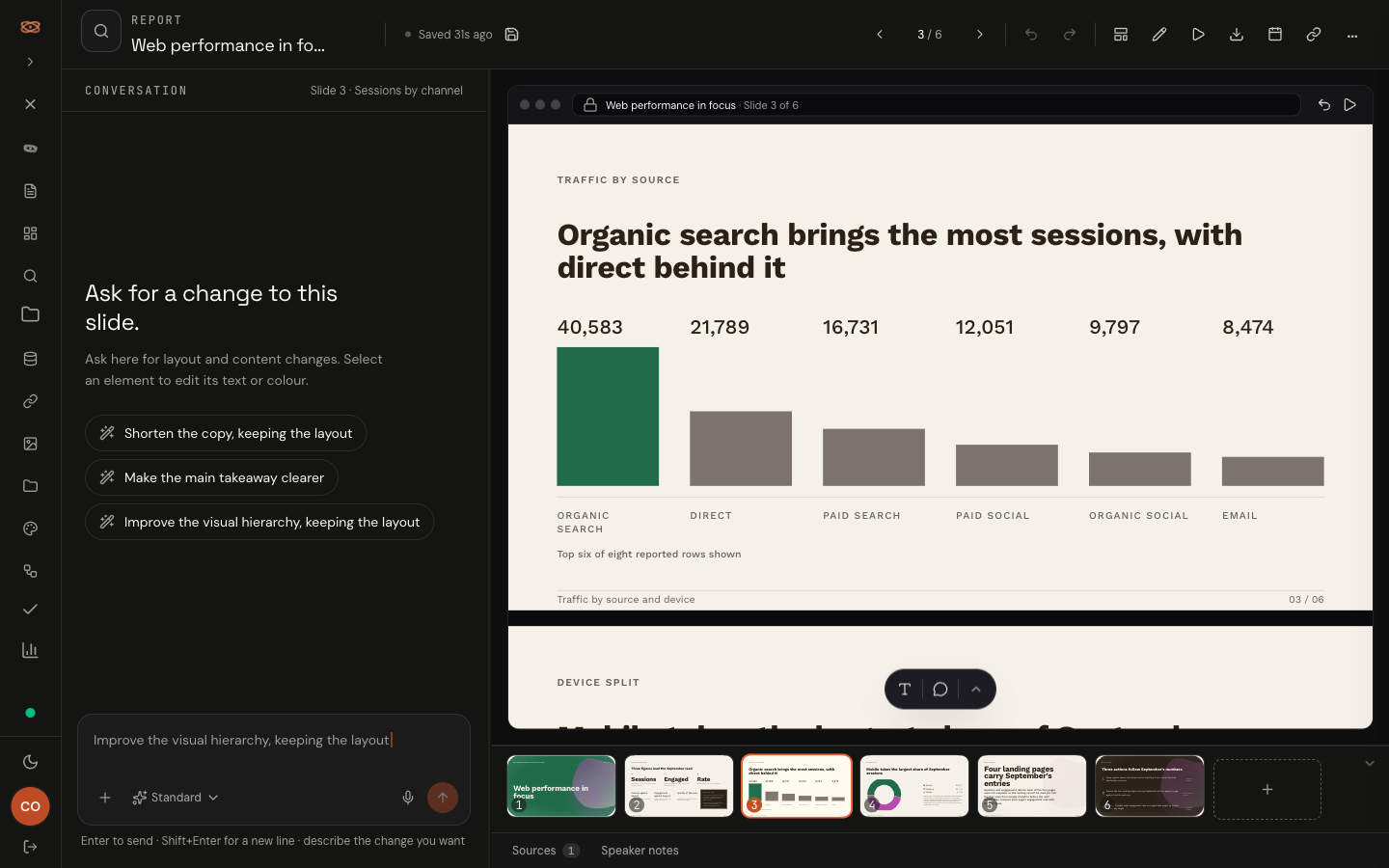The width and height of the screenshot is (1389, 868).
Task: Open the grid dashboard icon in sidebar
Action: coord(30,233)
